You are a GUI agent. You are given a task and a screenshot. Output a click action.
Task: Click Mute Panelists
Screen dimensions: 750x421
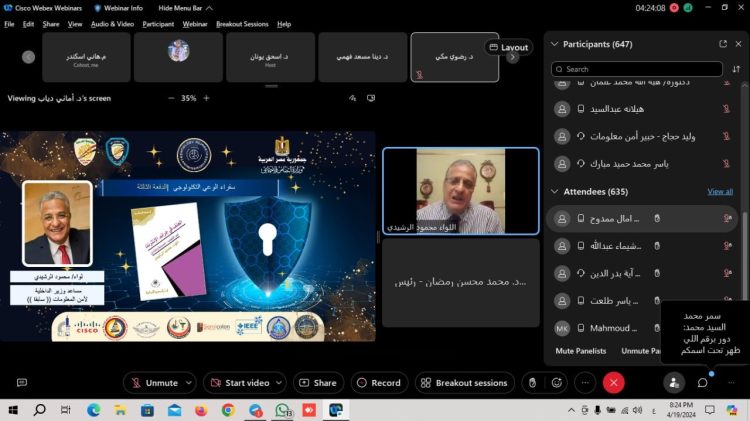(x=581, y=351)
